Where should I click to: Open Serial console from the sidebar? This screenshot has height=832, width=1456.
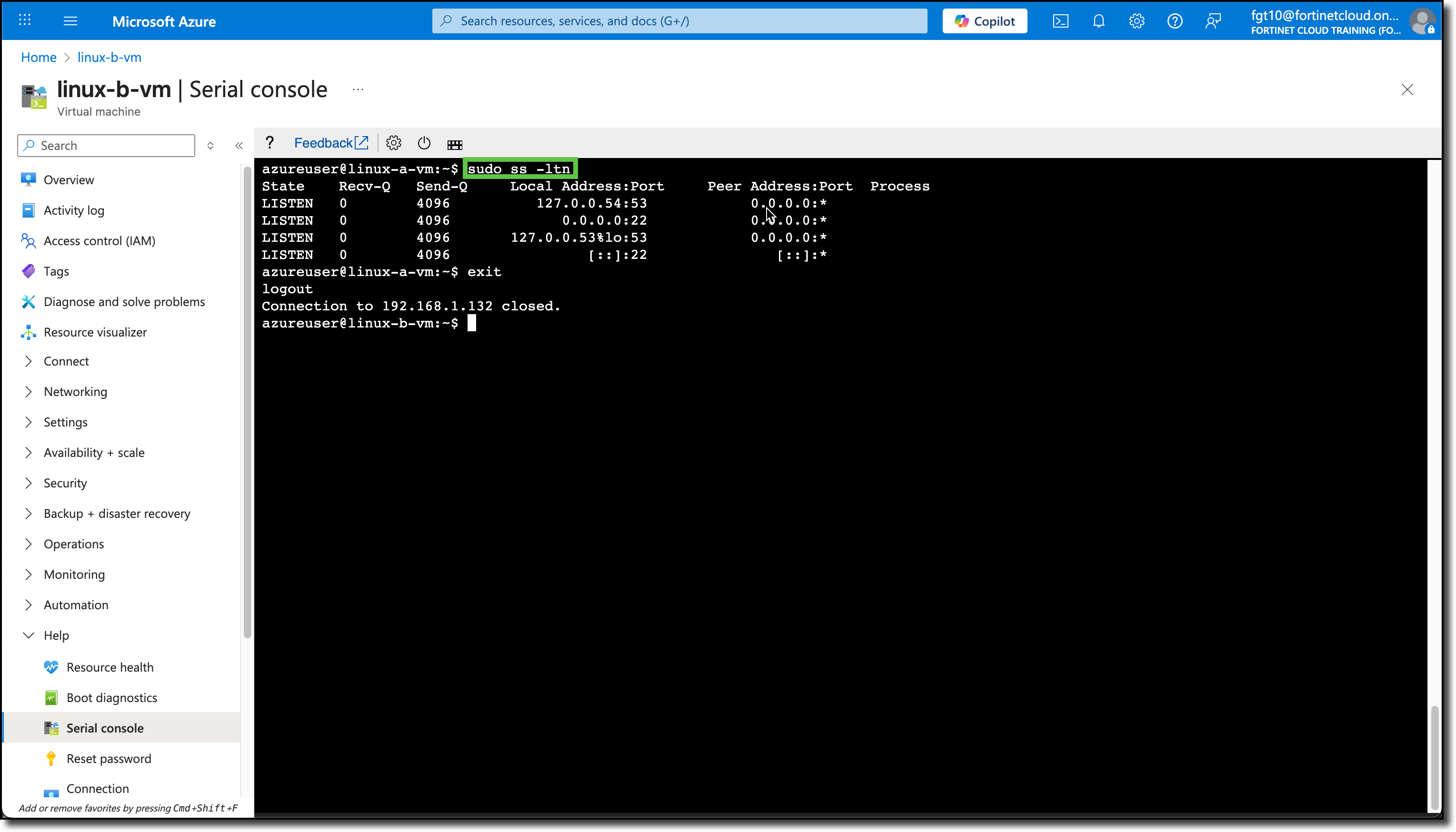105,727
